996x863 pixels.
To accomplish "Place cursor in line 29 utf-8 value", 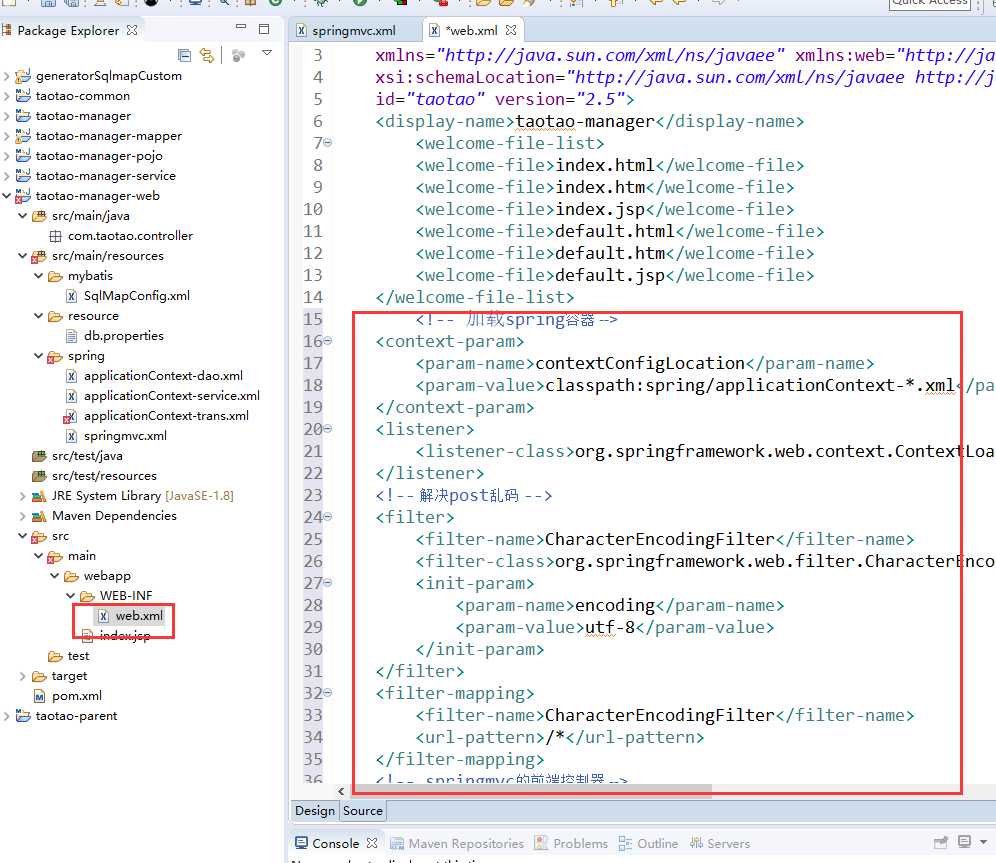I will point(609,627).
